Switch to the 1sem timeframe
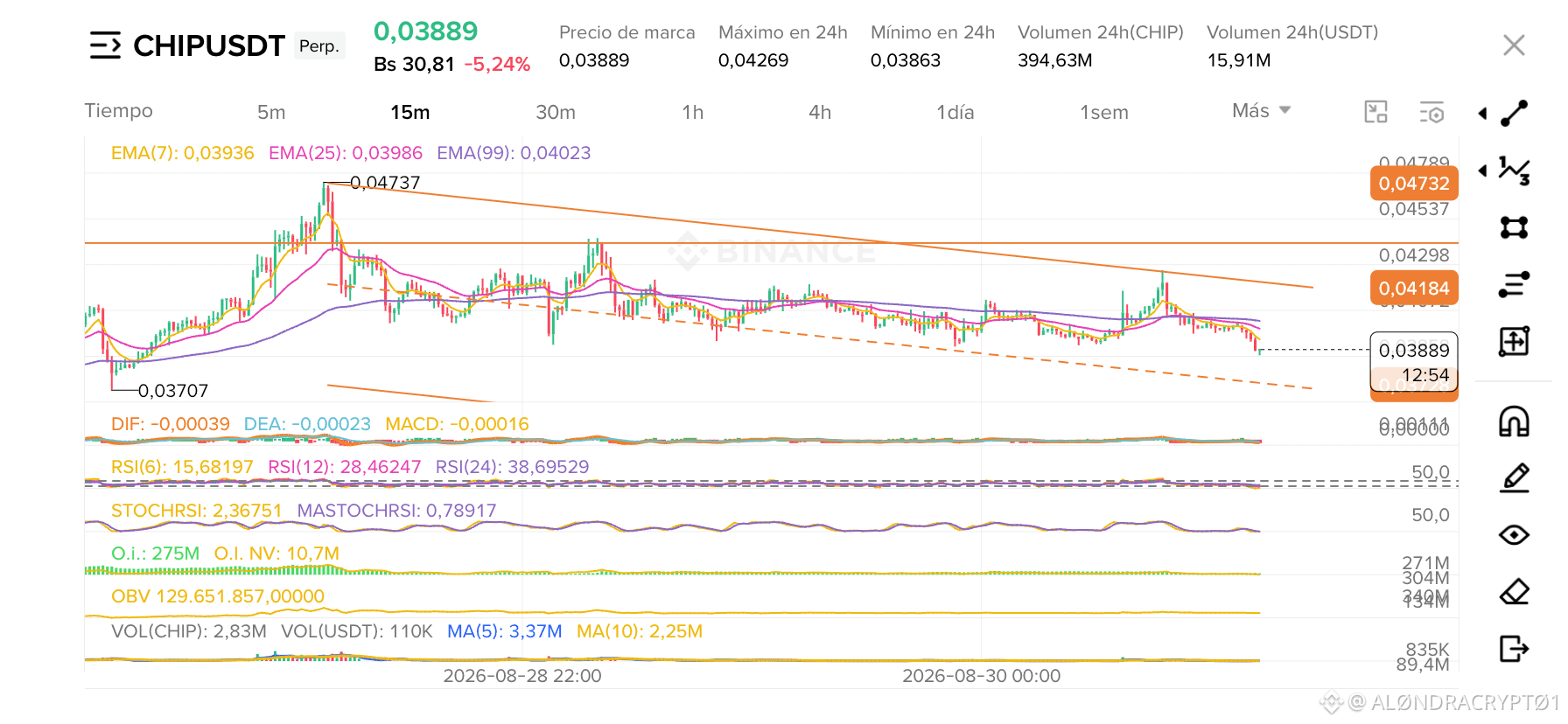The image size is (1568, 724). point(1104,112)
